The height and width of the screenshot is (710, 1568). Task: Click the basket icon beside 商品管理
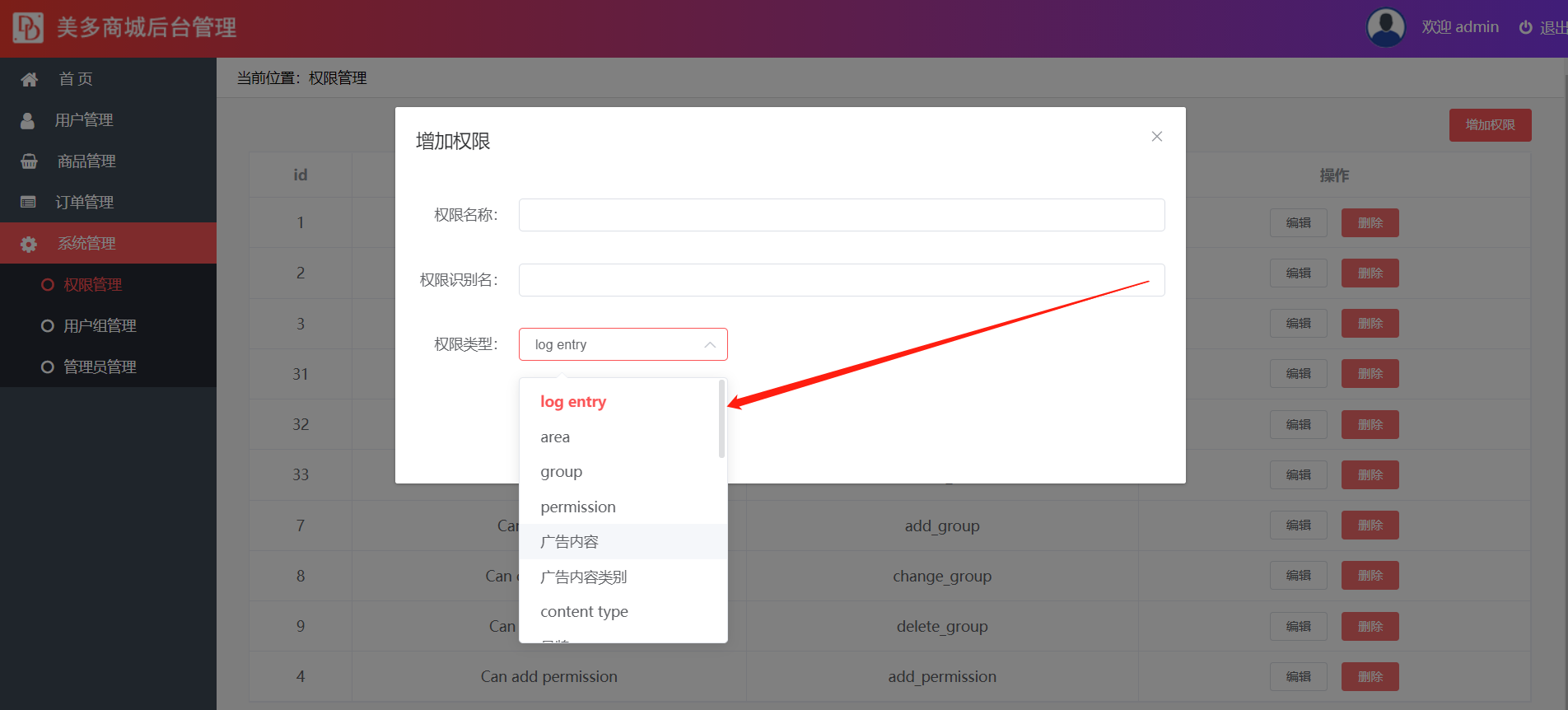click(29, 161)
